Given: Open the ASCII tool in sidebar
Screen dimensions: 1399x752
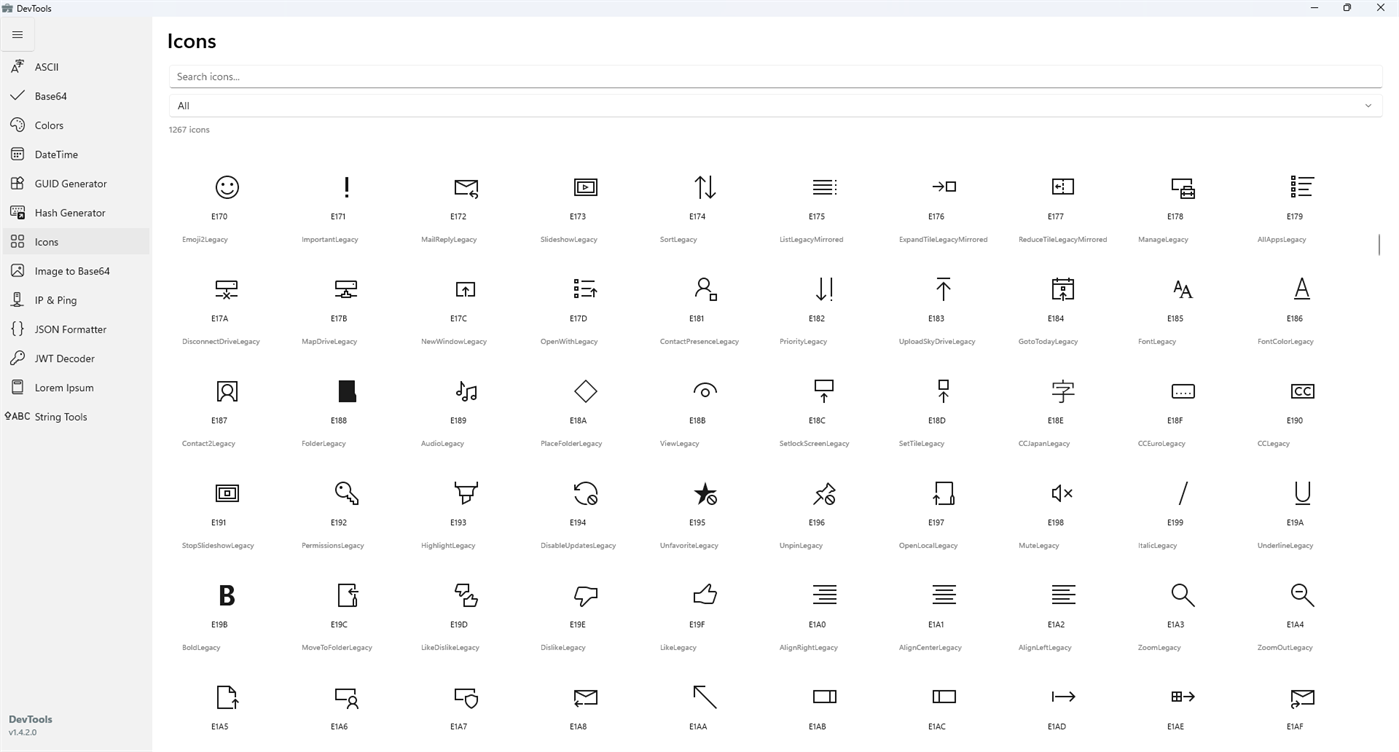Looking at the screenshot, I should (75, 67).
